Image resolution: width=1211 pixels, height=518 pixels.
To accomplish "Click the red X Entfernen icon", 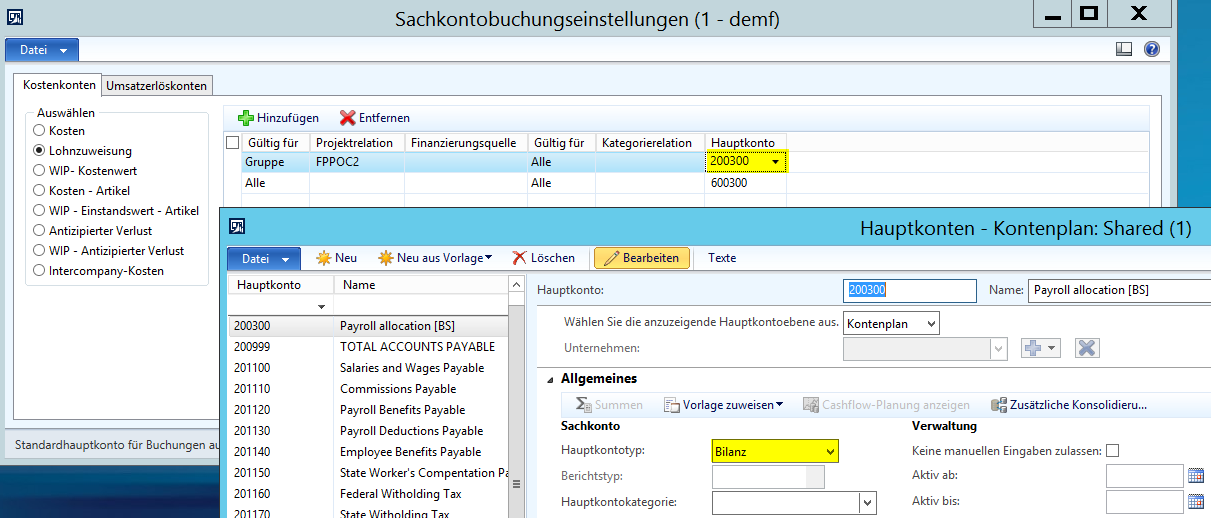I will click(347, 118).
